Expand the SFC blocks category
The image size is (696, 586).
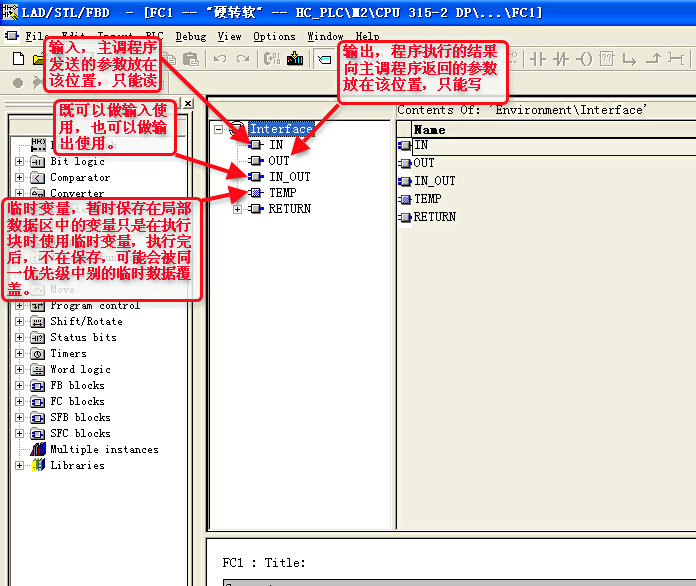click(19, 433)
